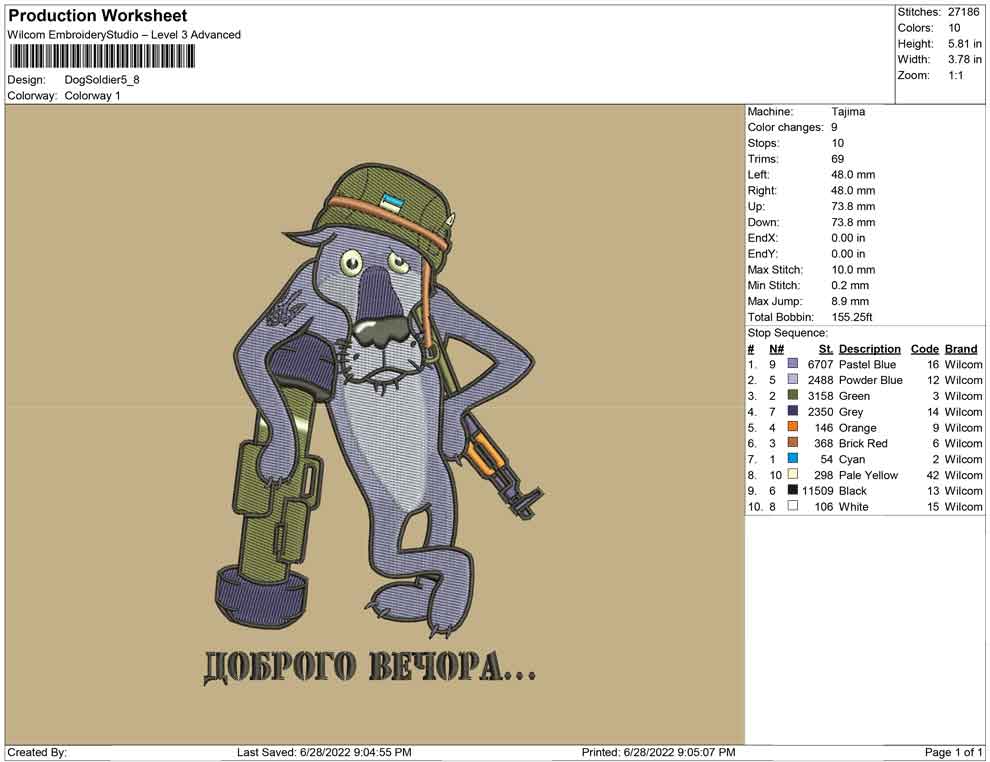
Task: Click the Production Worksheet title
Action: 98,16
